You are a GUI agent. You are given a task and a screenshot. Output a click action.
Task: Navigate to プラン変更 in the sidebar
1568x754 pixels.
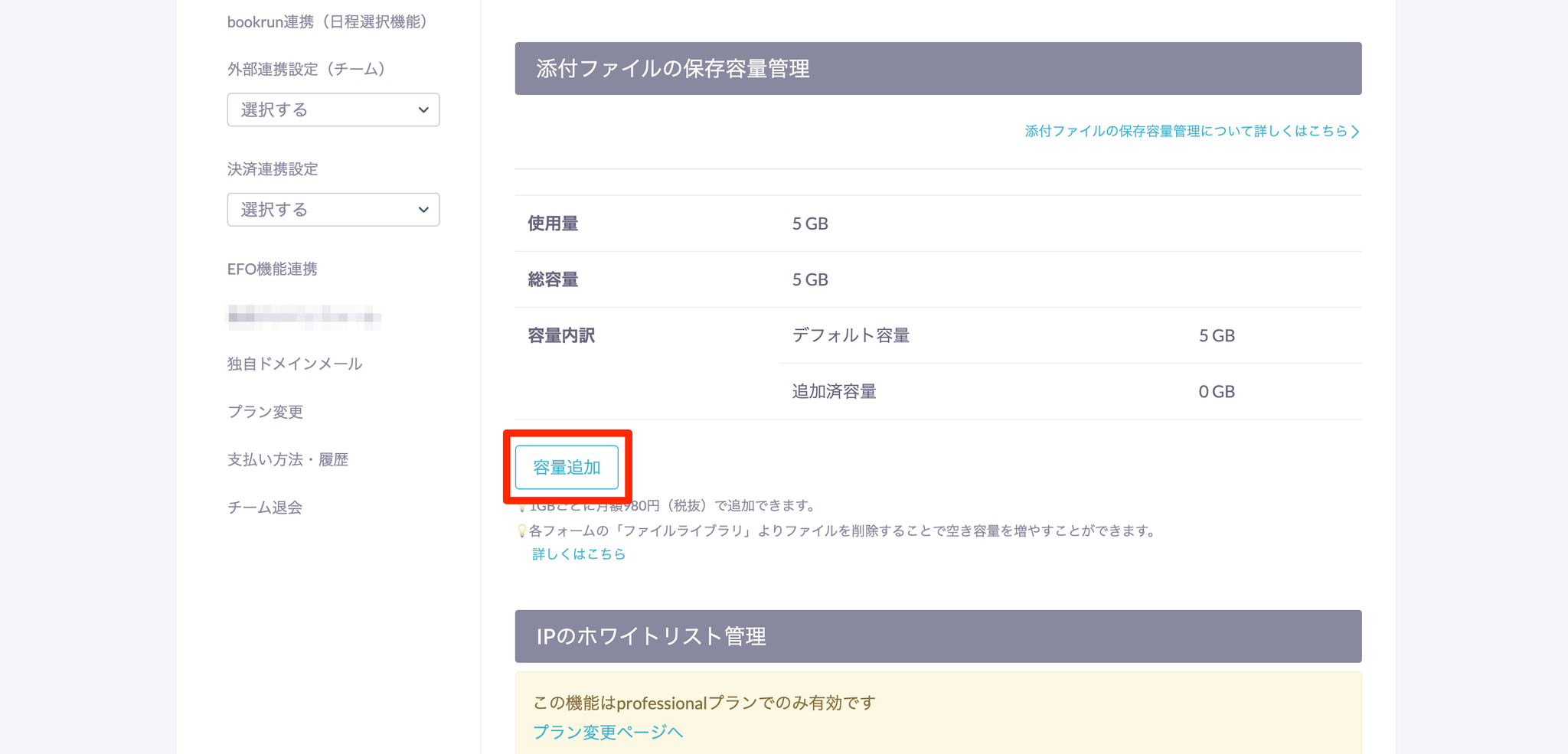[x=265, y=412]
